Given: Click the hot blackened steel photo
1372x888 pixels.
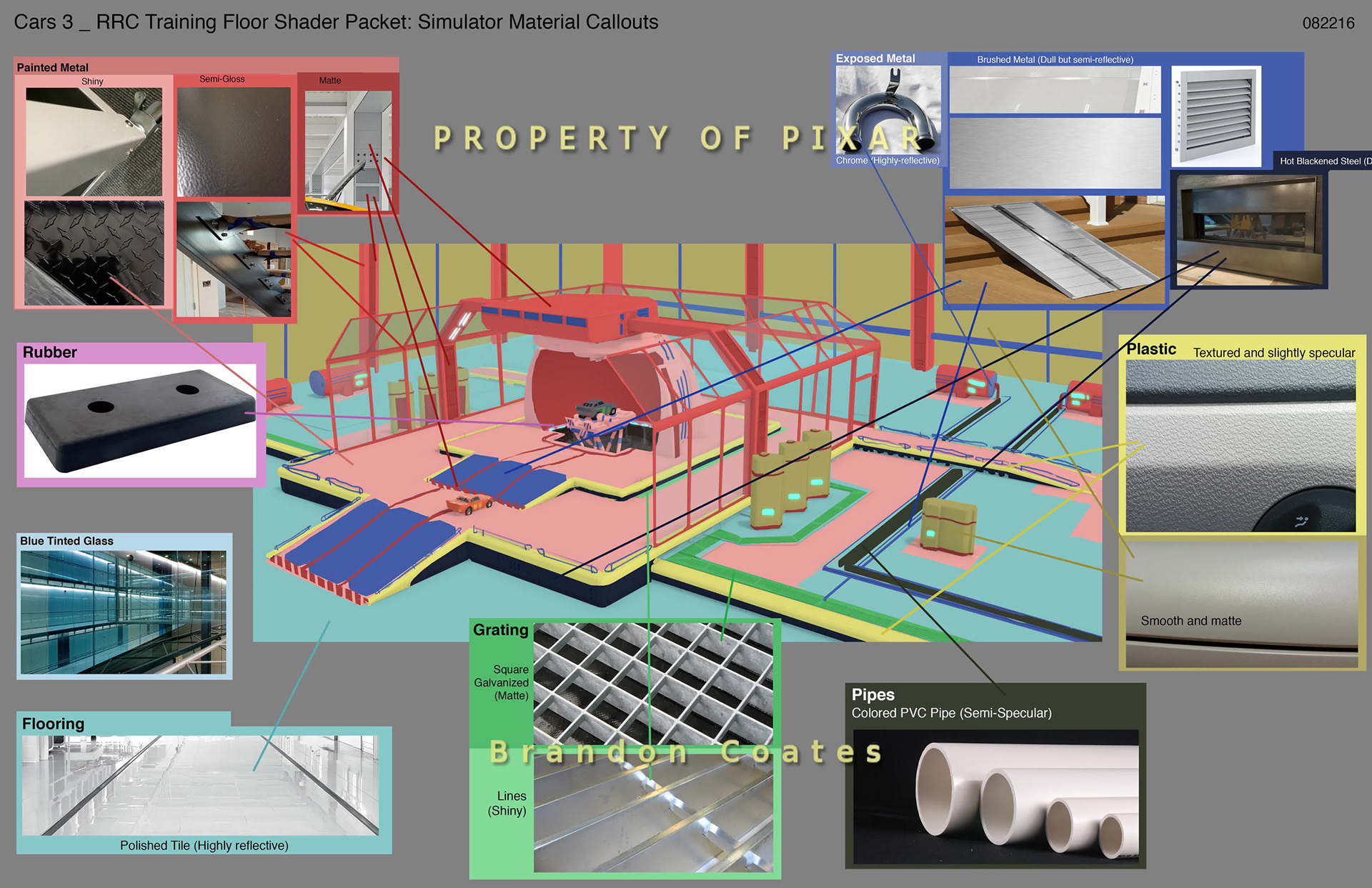Looking at the screenshot, I should pyautogui.click(x=1249, y=230).
